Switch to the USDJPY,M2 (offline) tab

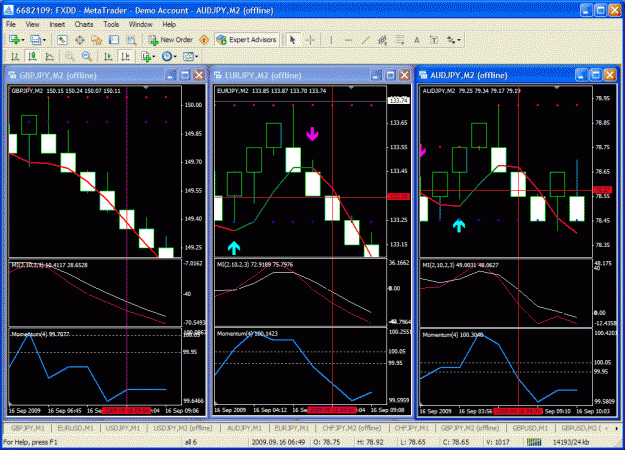pyautogui.click(x=183, y=428)
